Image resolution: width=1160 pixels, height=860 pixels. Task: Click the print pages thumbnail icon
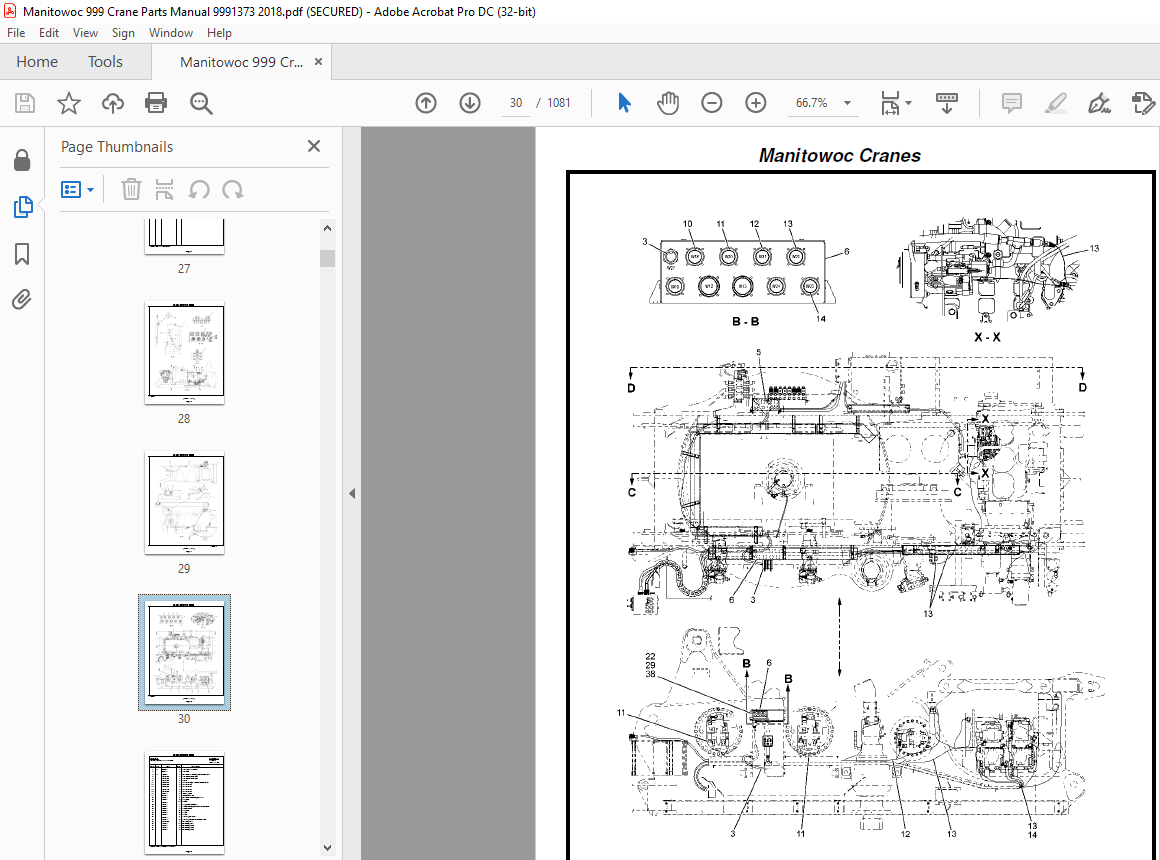point(164,189)
